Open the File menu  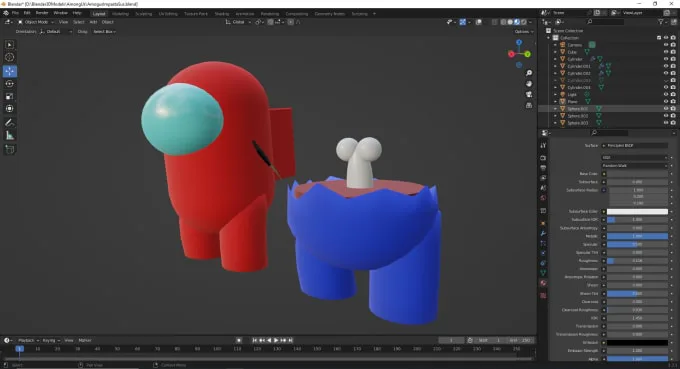pyautogui.click(x=15, y=13)
